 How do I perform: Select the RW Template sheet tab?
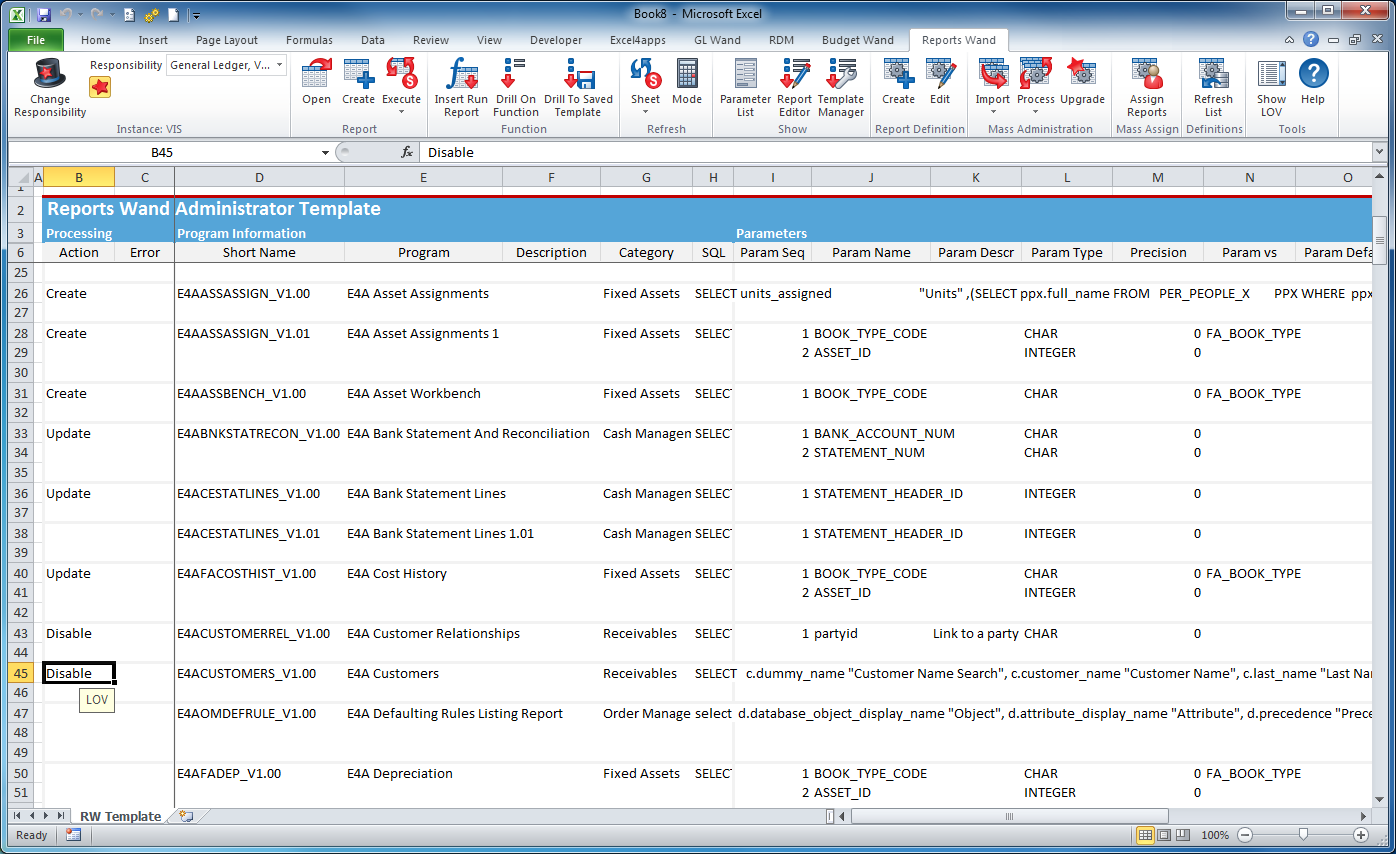(120, 816)
